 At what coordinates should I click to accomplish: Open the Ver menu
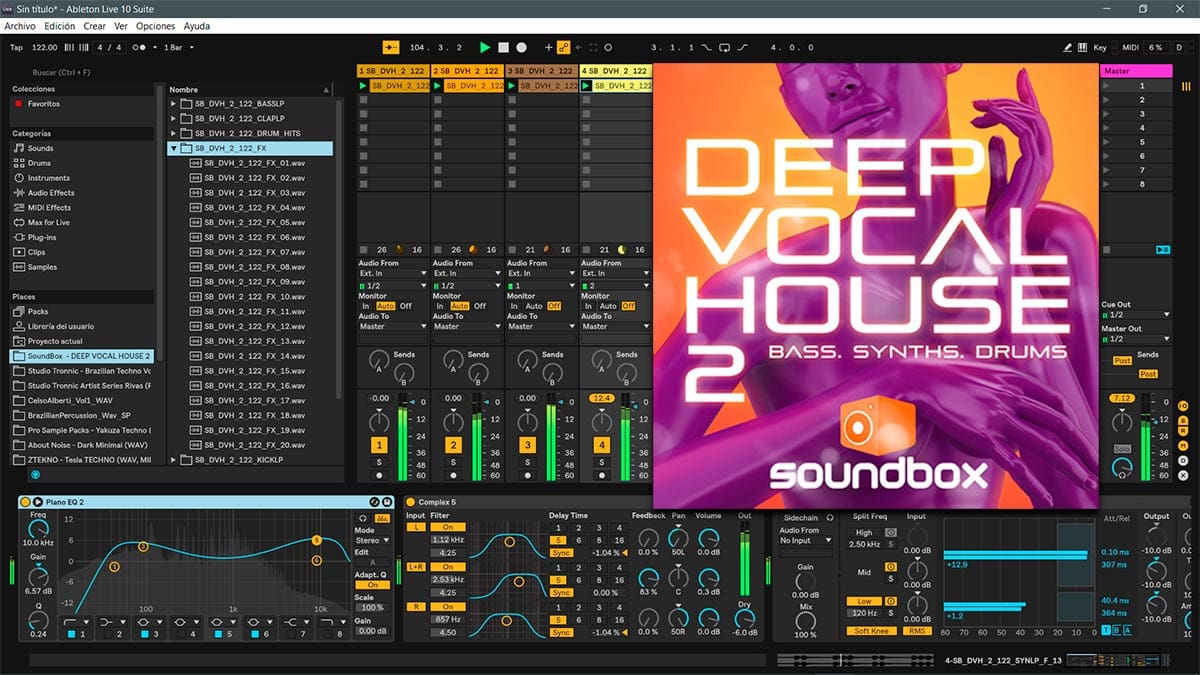[x=121, y=26]
